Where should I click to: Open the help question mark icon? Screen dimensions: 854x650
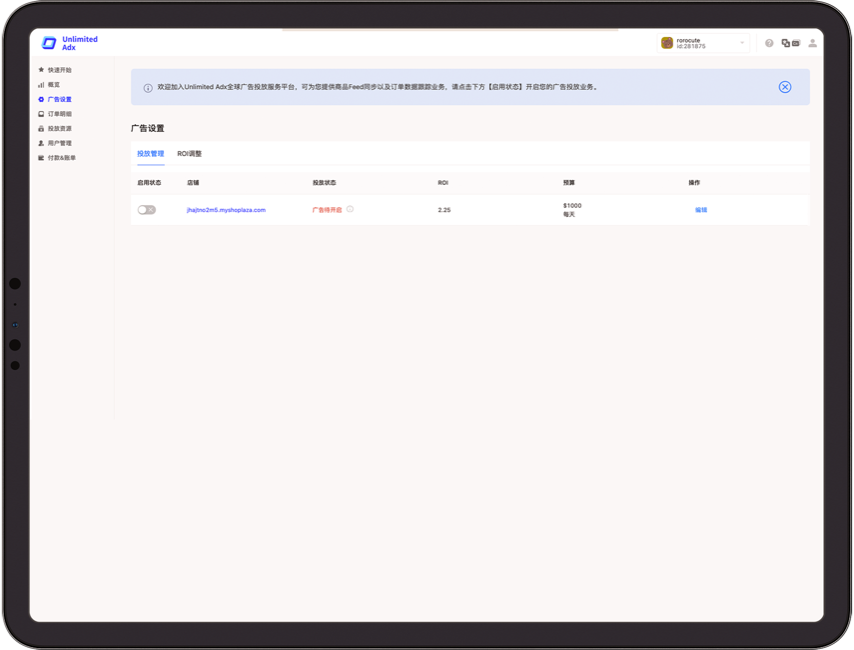point(769,43)
